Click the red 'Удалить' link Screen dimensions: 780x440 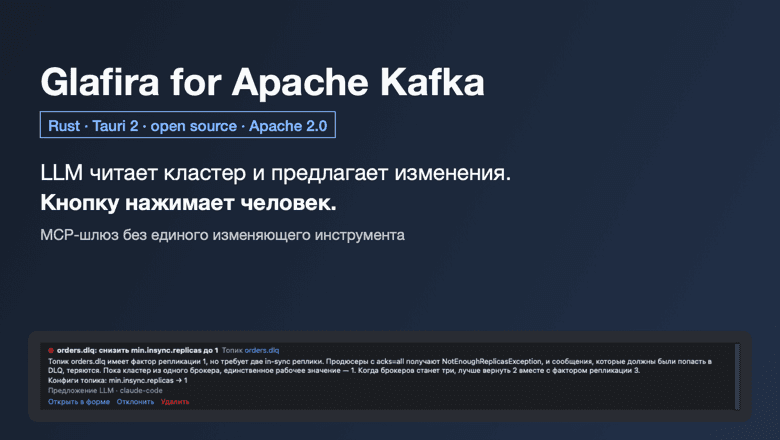[175, 402]
